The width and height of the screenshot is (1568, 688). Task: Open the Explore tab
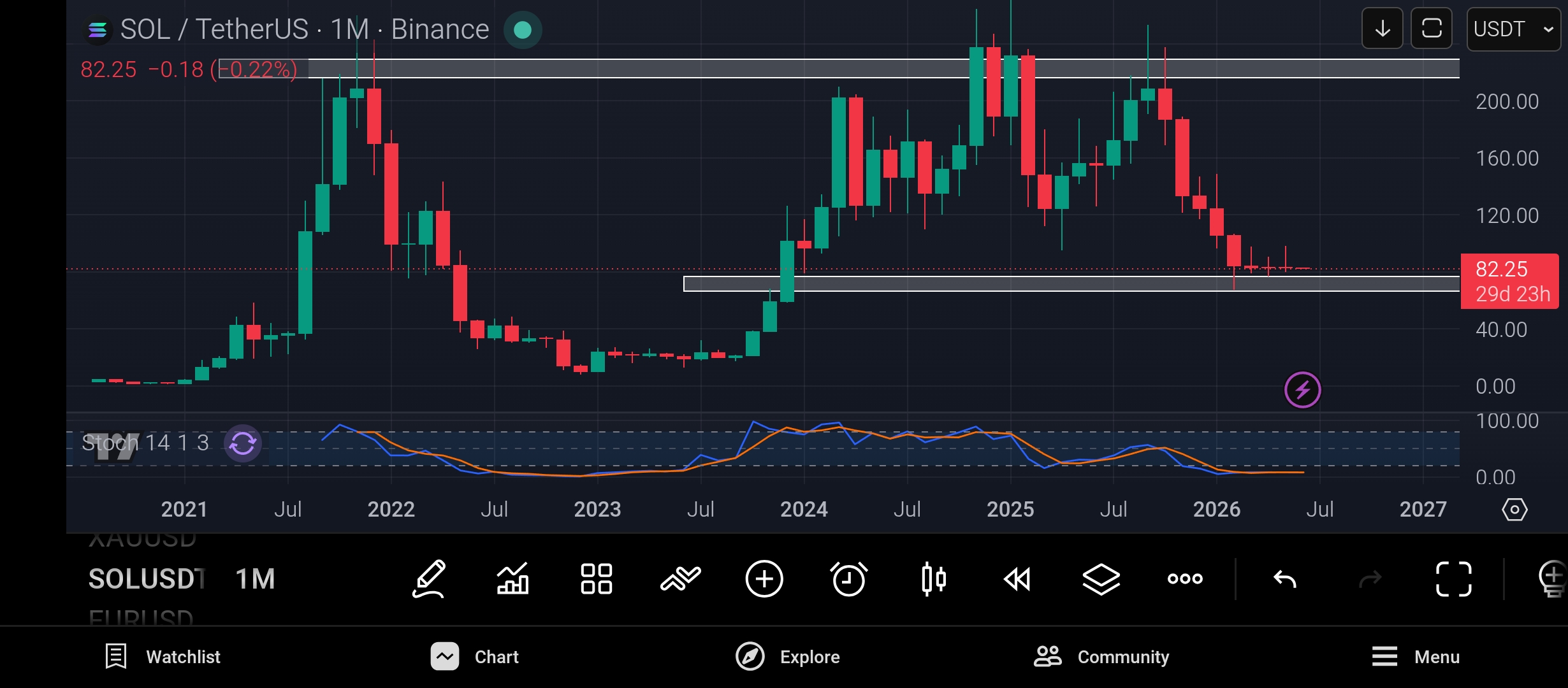coord(788,657)
